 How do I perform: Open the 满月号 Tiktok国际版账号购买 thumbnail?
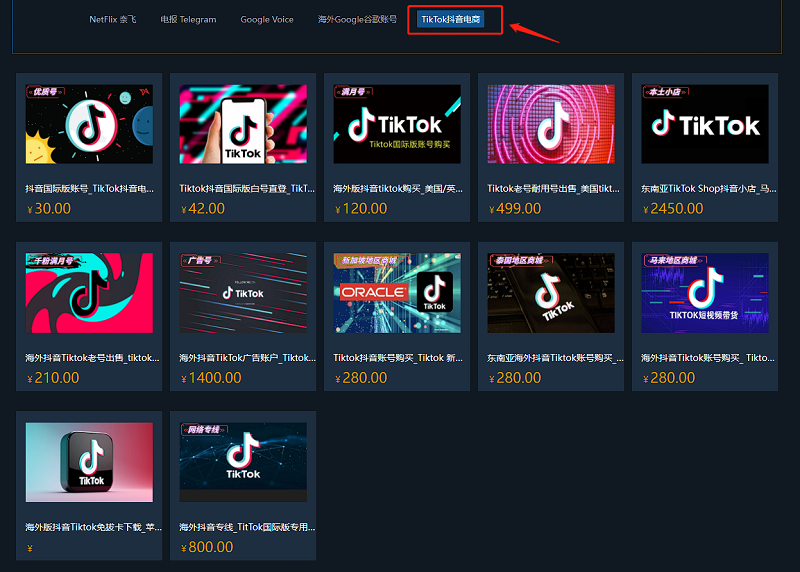(x=397, y=124)
